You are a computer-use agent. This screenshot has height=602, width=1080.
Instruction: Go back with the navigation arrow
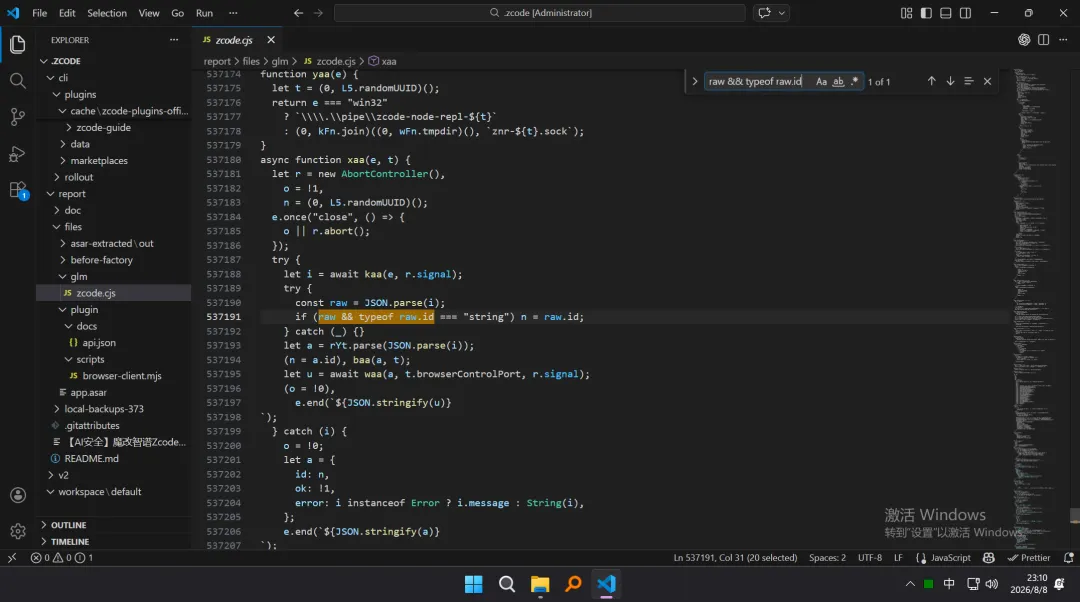(x=298, y=12)
